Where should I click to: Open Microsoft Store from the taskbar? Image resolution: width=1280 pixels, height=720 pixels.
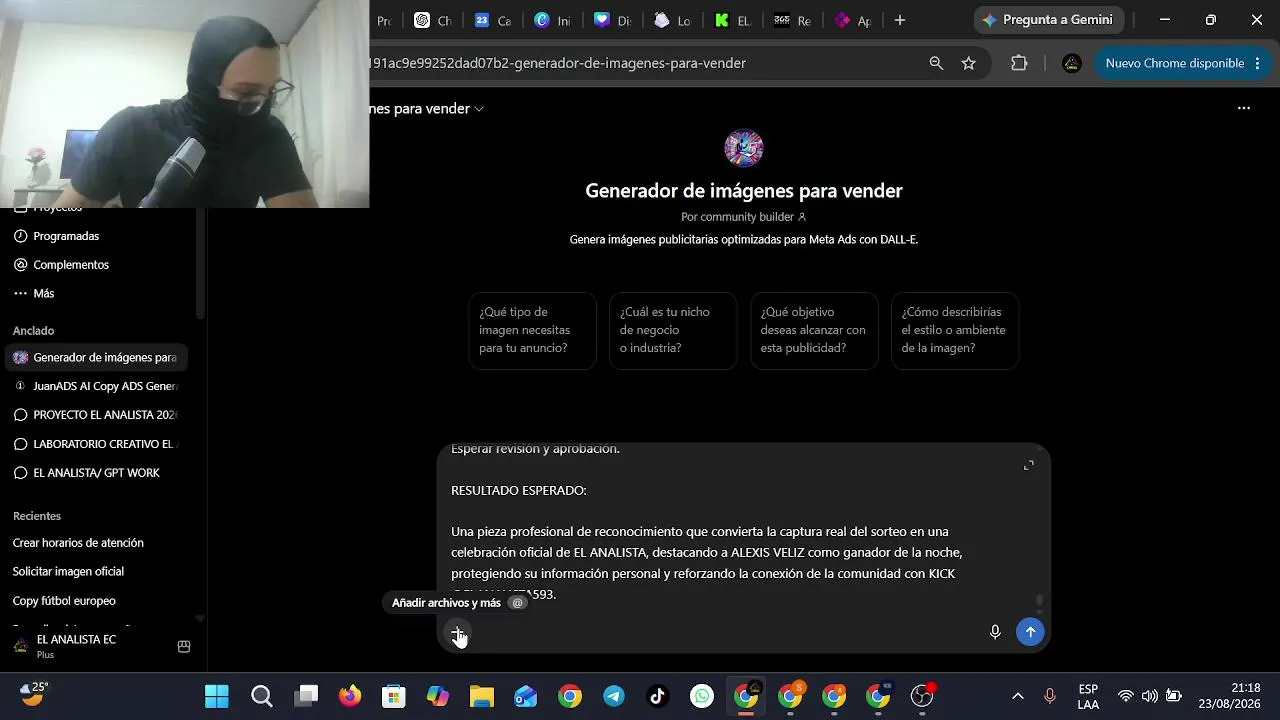click(394, 696)
